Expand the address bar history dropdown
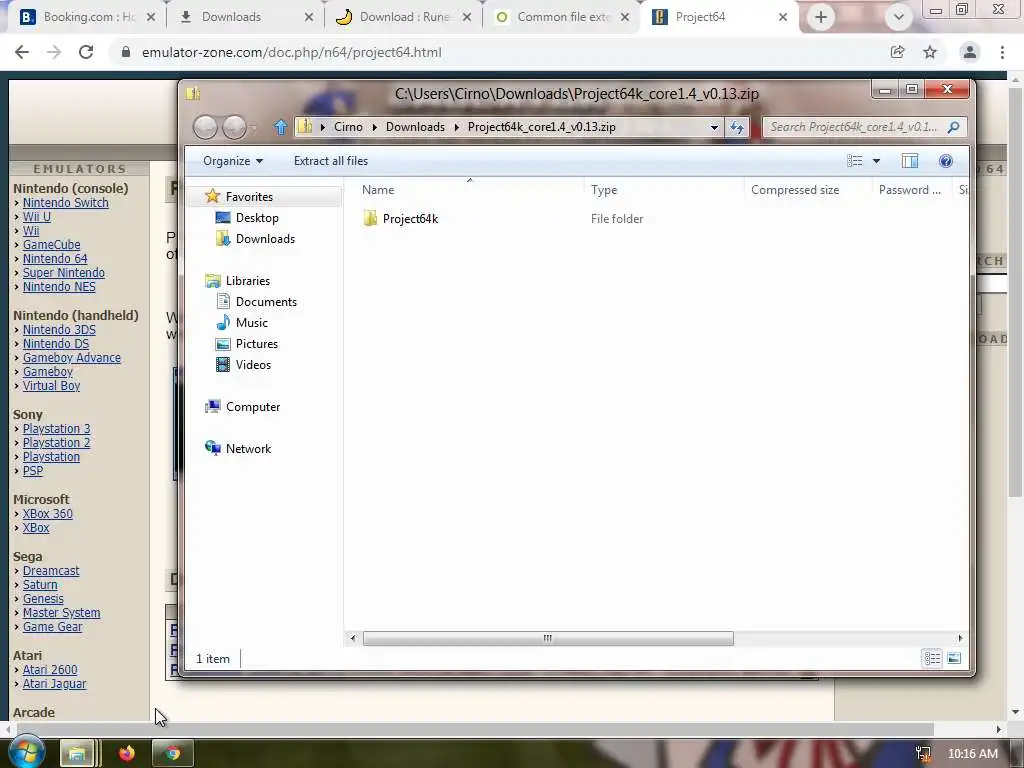This screenshot has width=1024, height=768. pos(714,127)
